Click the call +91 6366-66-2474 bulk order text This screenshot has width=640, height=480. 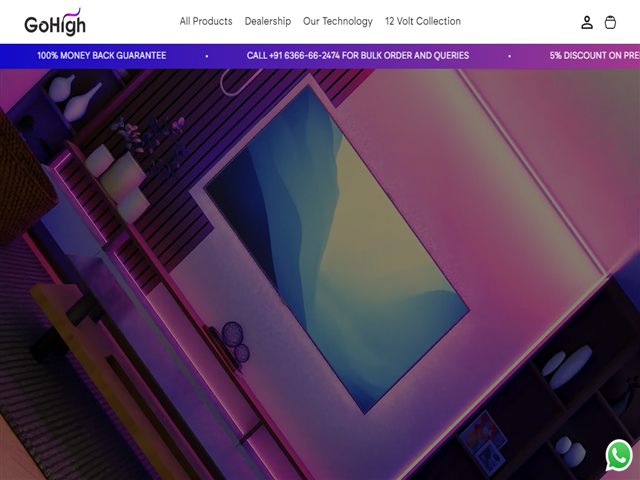[358, 56]
